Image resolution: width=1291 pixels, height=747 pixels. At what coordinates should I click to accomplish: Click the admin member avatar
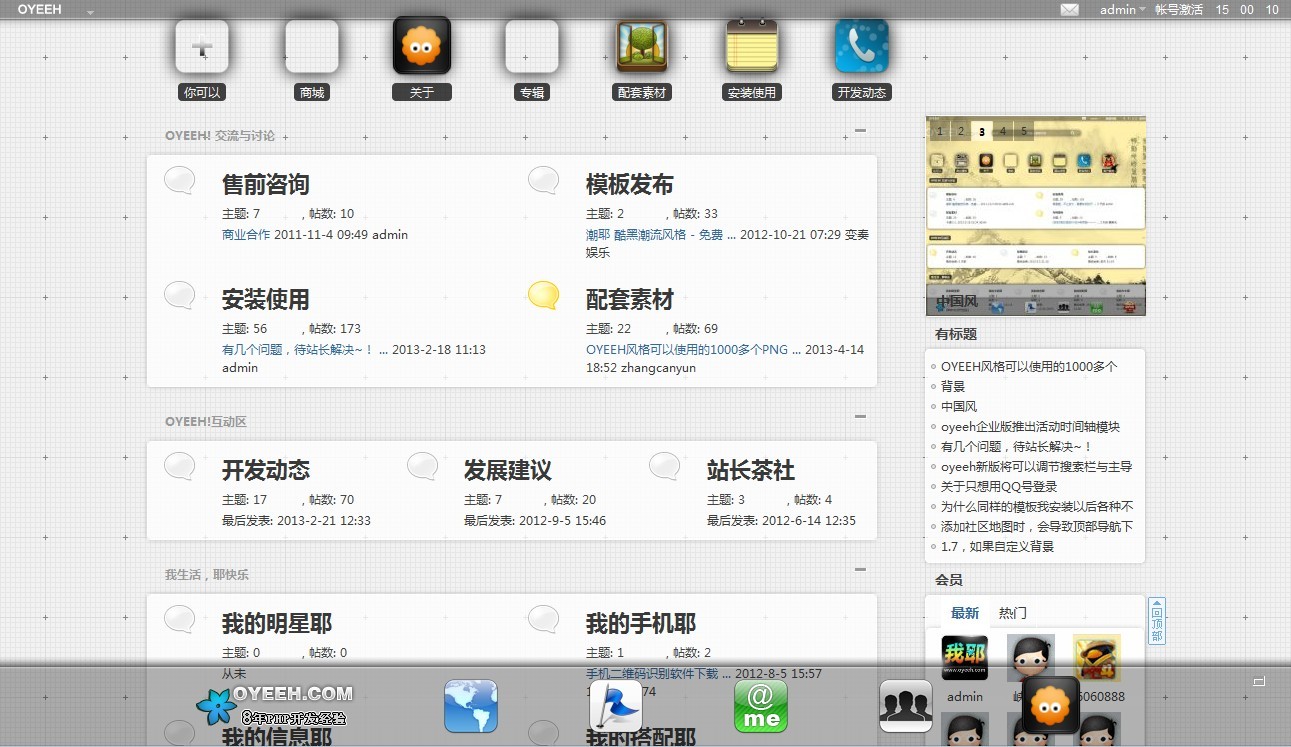point(965,658)
